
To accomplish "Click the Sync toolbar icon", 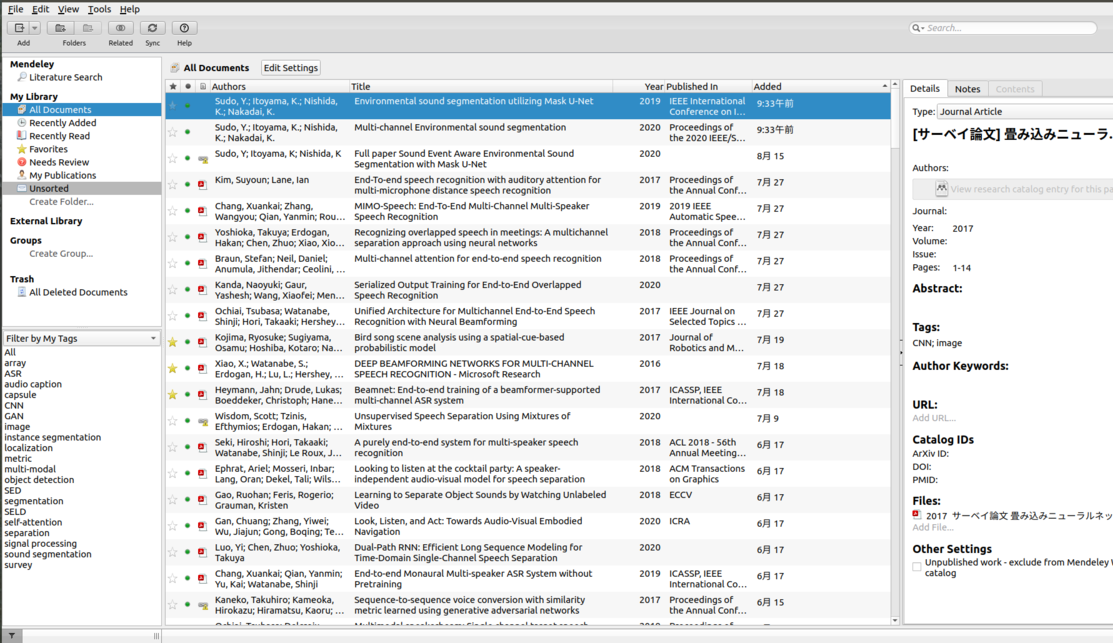I will [153, 28].
